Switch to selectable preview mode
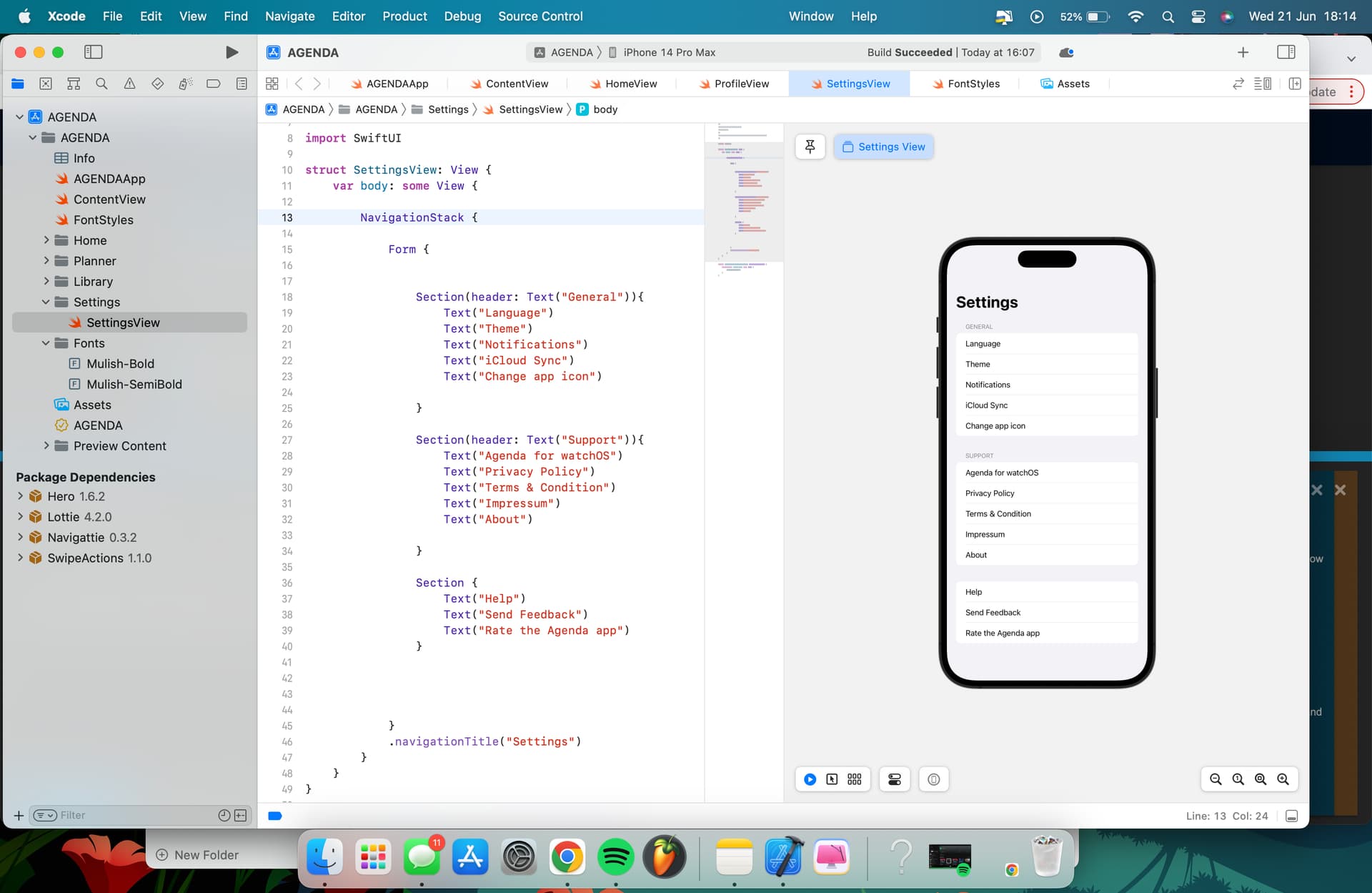This screenshot has height=893, width=1372. pyautogui.click(x=832, y=779)
